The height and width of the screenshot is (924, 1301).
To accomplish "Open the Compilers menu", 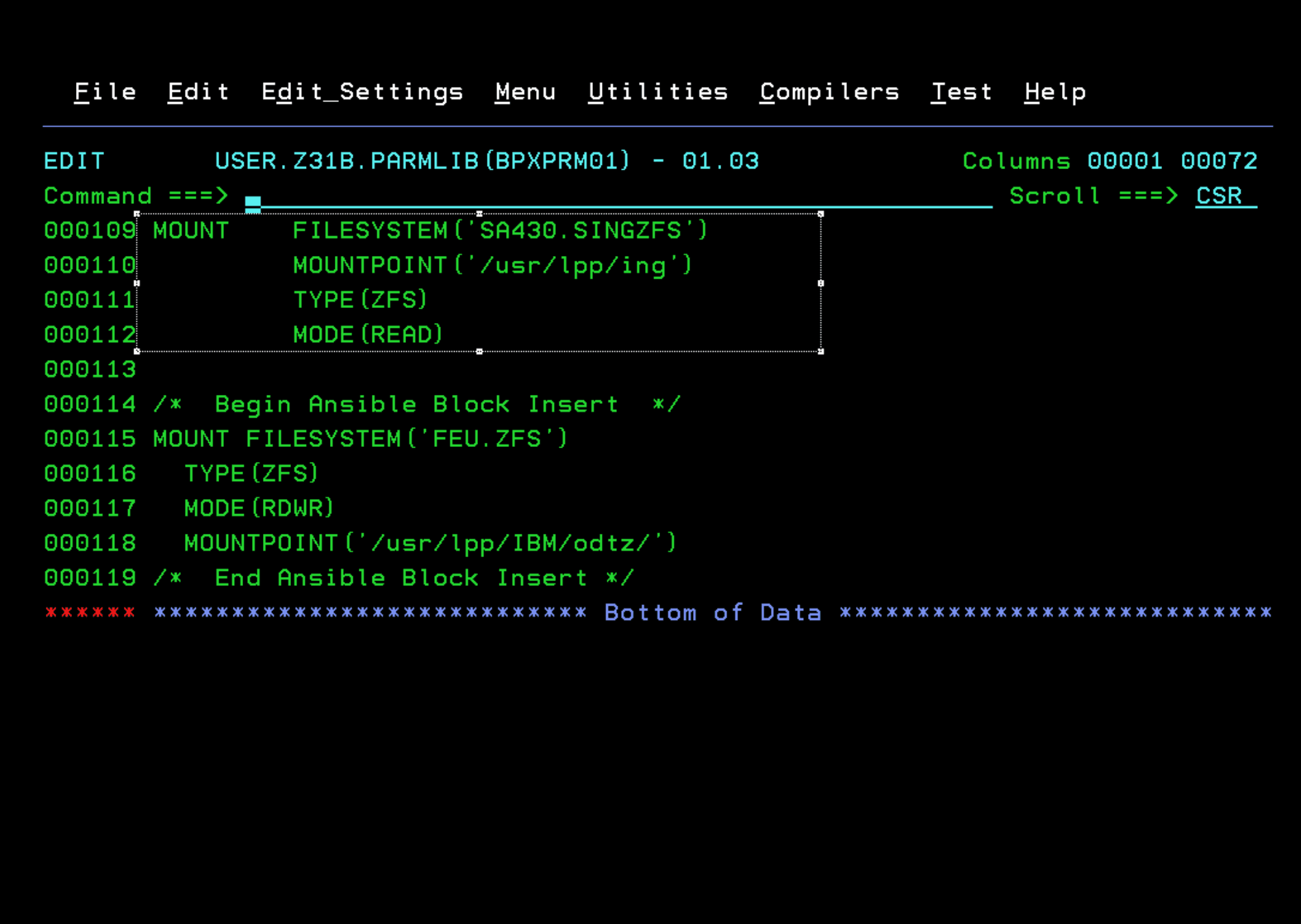I will coord(829,91).
